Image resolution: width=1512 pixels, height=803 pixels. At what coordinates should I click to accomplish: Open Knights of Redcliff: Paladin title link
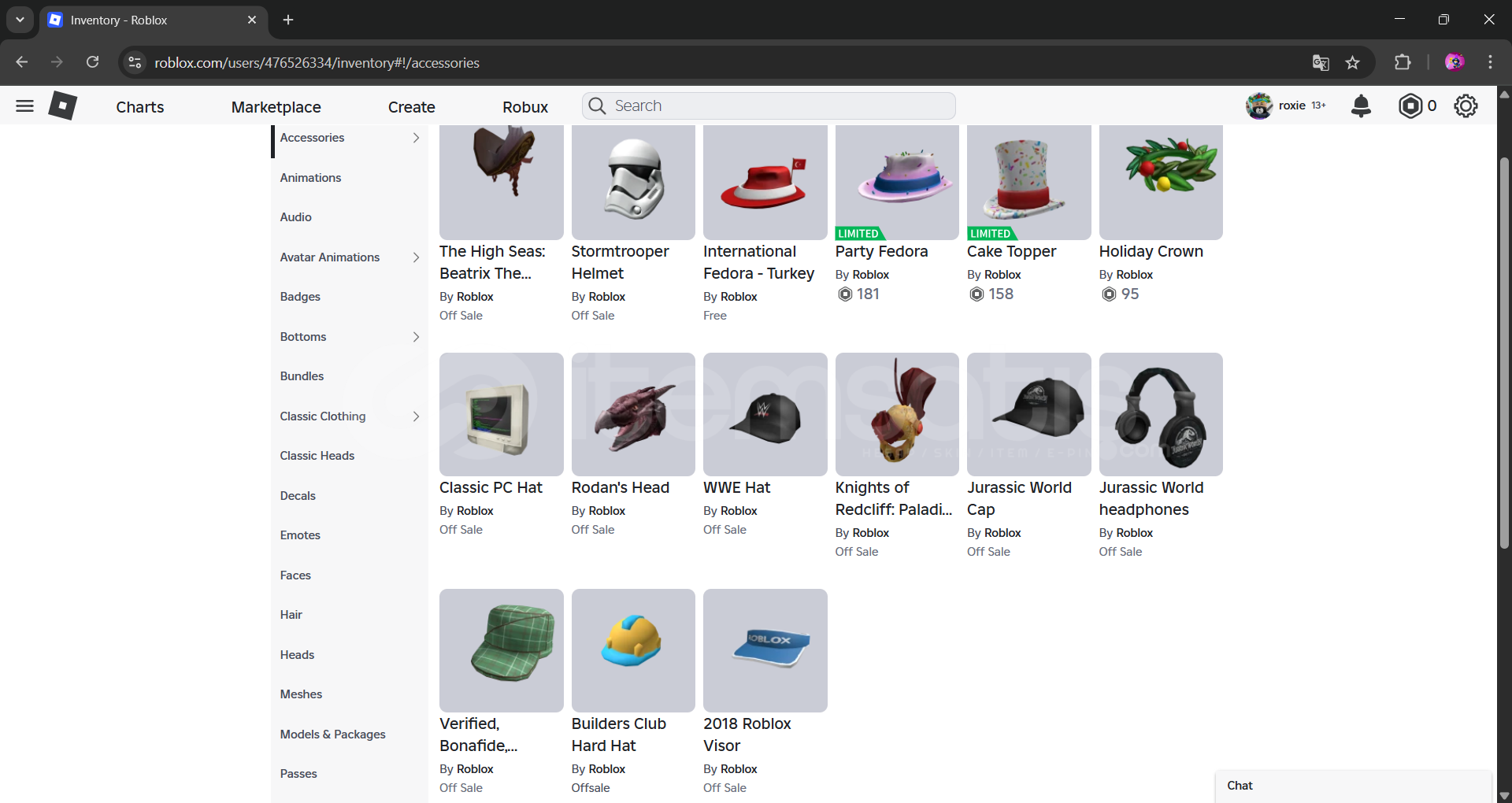(x=894, y=498)
